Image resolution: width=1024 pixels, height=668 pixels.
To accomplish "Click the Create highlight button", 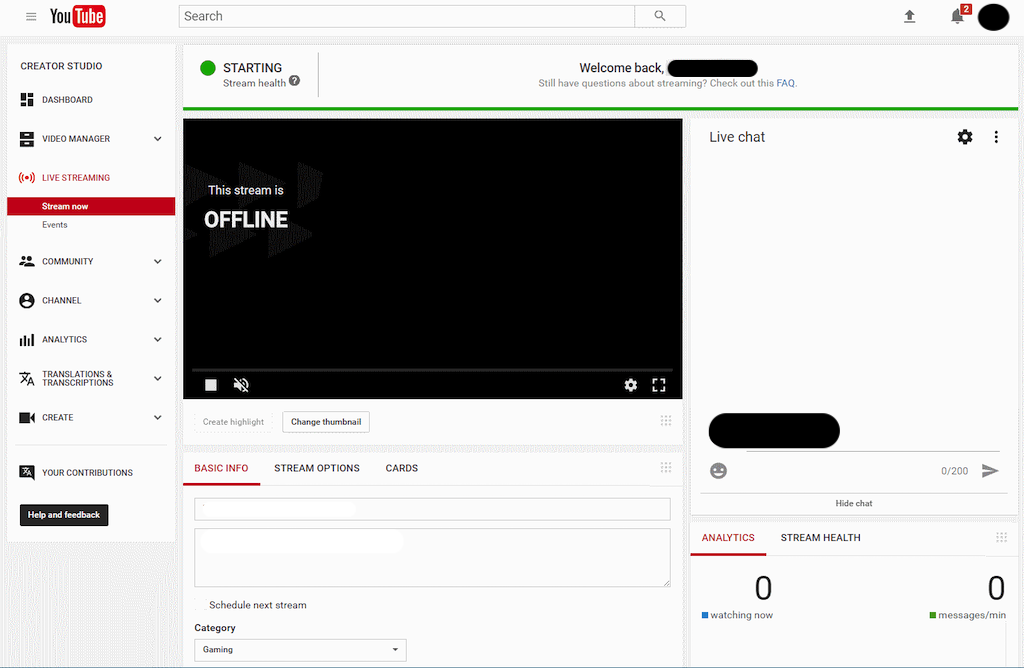I will (x=233, y=422).
